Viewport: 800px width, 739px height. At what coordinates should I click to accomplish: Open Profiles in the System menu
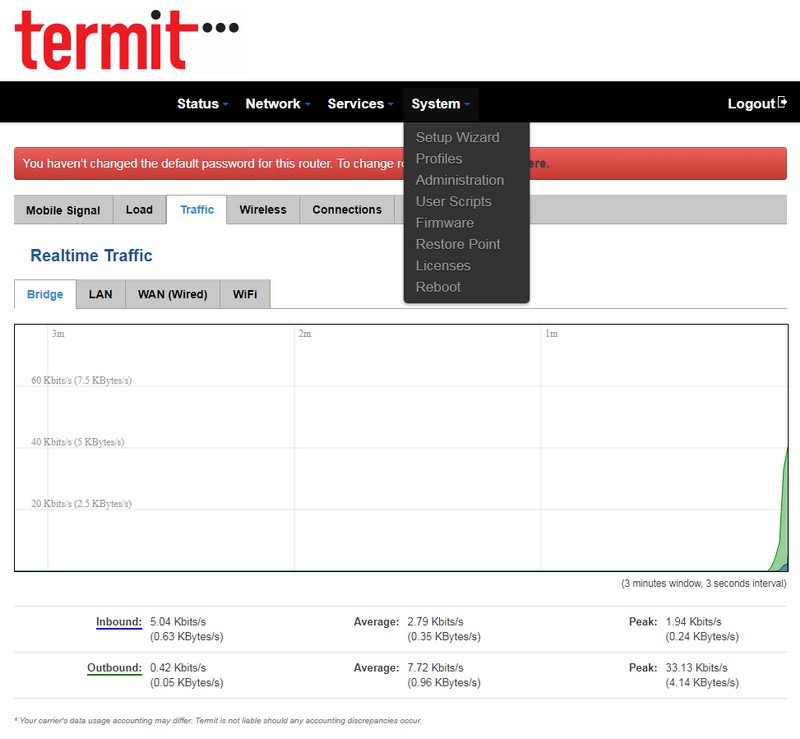[x=439, y=159]
